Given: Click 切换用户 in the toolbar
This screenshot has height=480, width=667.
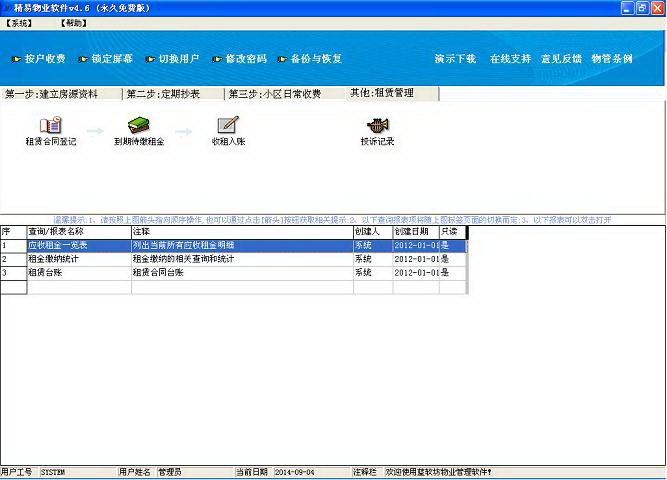Looking at the screenshot, I should (173, 59).
